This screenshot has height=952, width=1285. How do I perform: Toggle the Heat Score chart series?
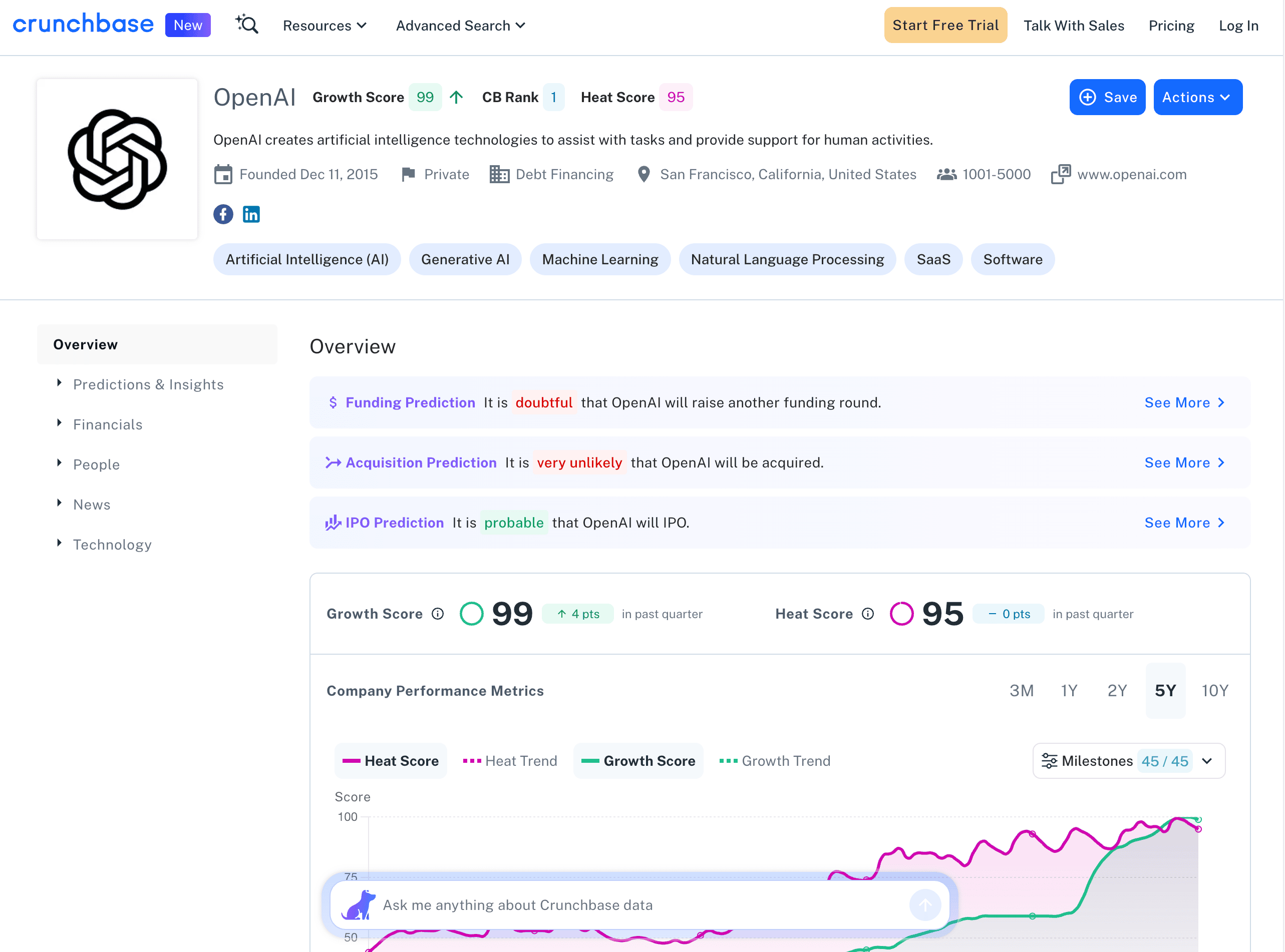391,761
